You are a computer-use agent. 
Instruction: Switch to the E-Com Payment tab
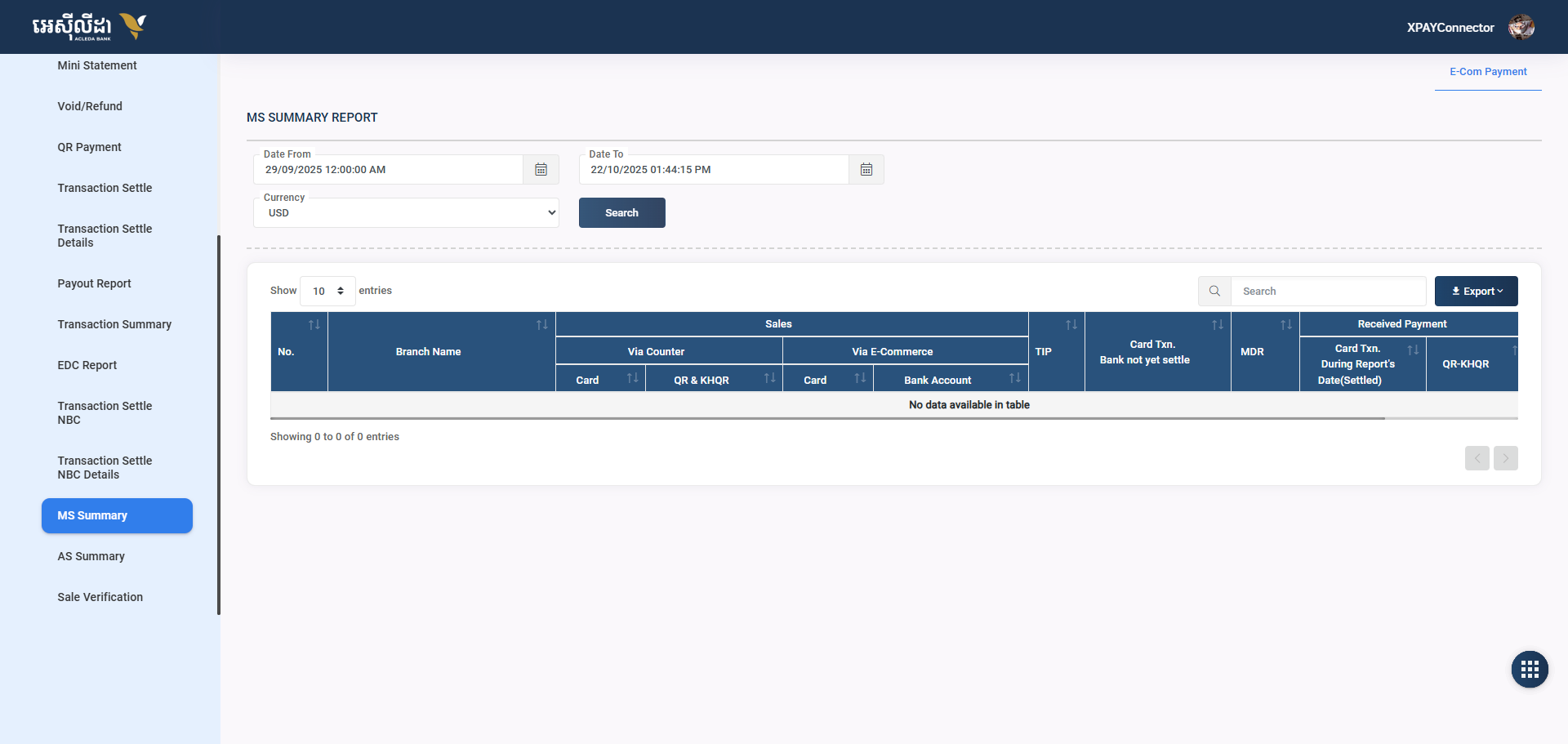coord(1487,72)
